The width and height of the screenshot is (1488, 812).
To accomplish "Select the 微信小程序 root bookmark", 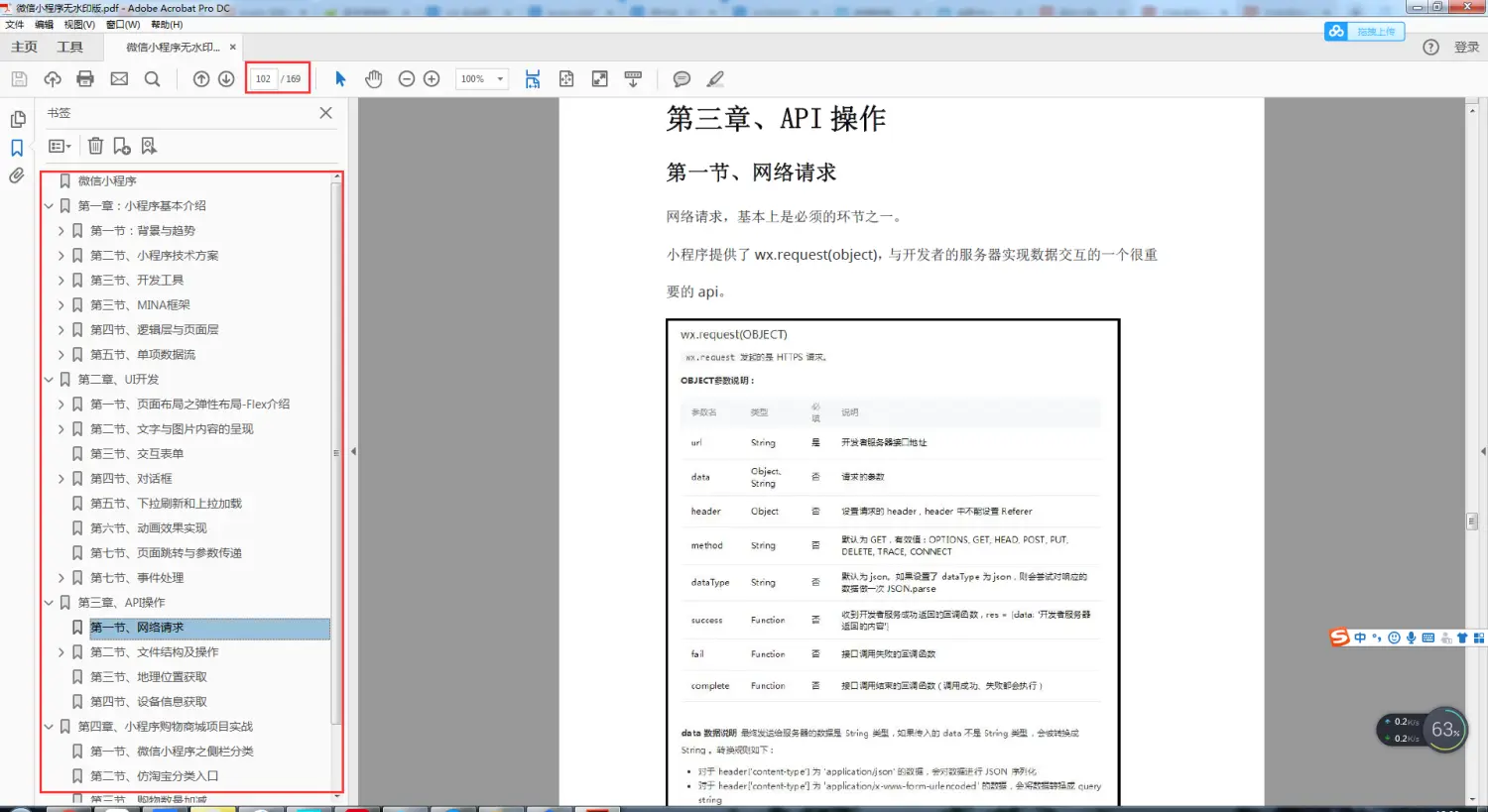I will click(107, 181).
